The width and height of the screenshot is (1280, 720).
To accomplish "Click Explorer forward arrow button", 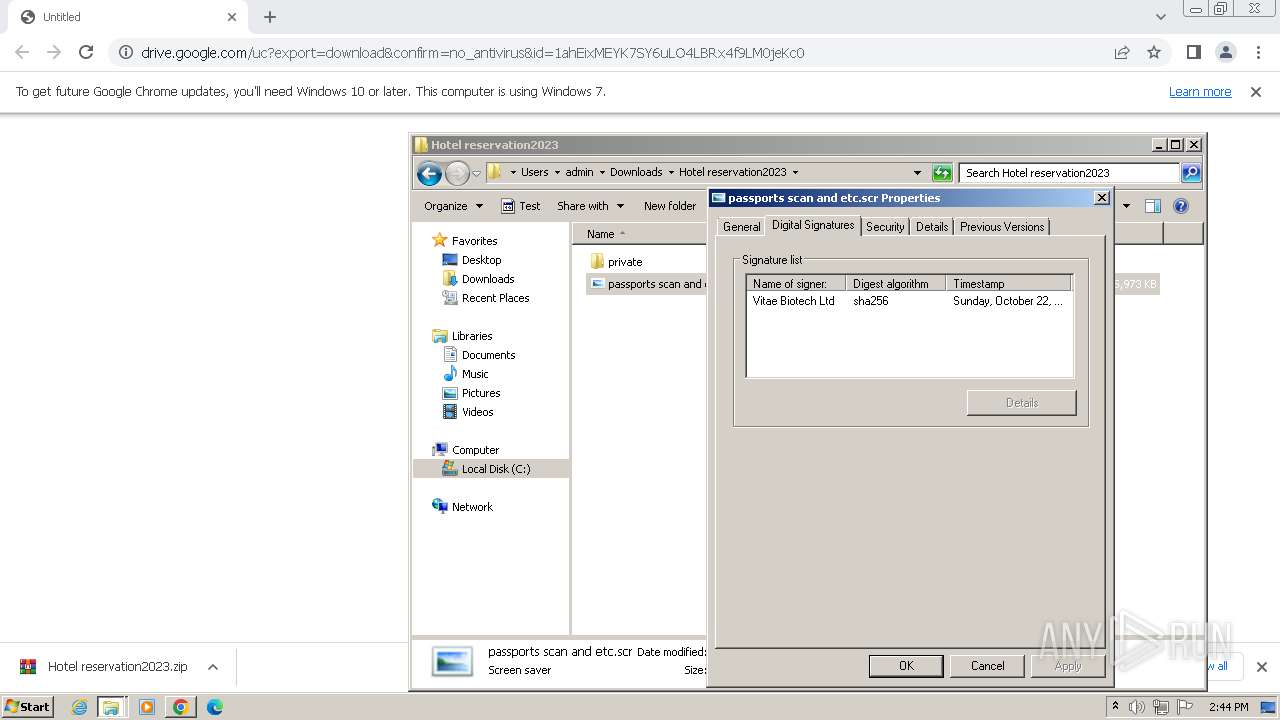I will click(457, 173).
